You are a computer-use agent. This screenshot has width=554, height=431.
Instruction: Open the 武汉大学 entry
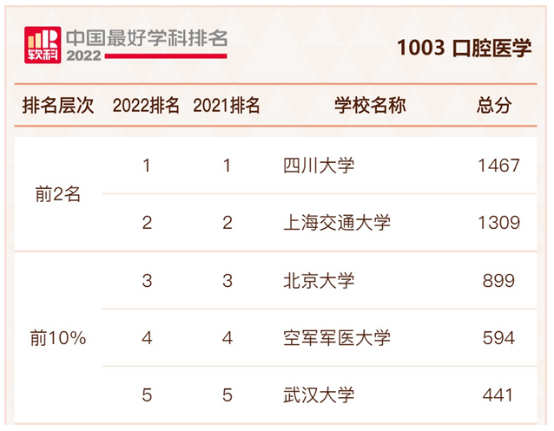[319, 395]
